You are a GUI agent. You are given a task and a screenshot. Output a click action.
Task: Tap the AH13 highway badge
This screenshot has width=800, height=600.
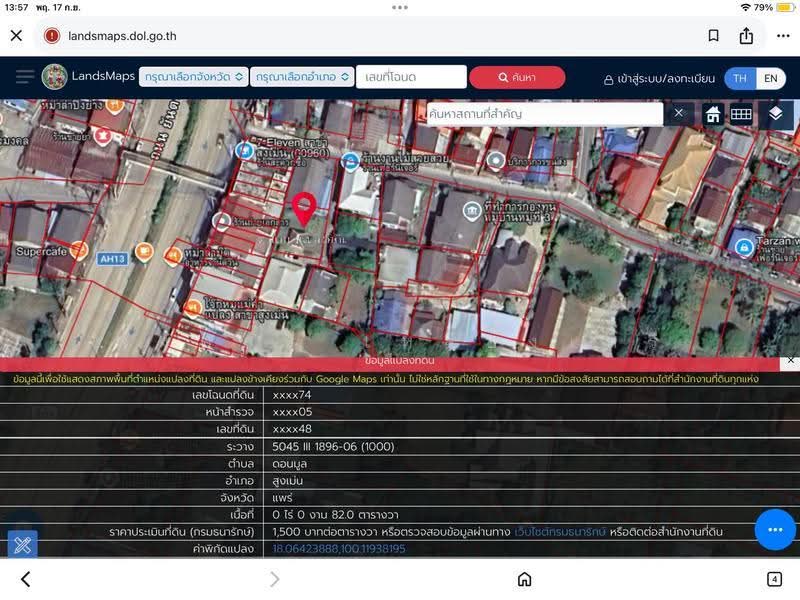tap(112, 259)
